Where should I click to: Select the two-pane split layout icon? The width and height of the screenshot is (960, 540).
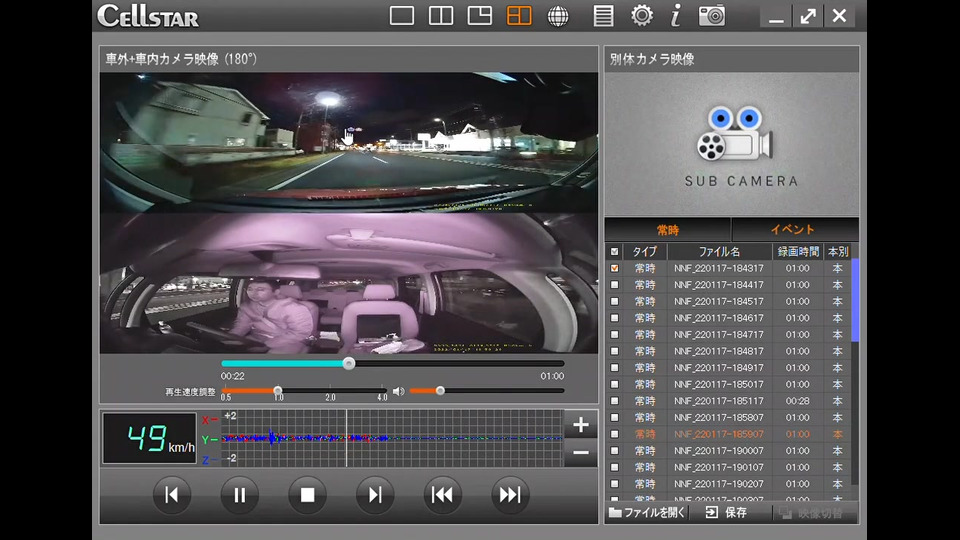(441, 16)
